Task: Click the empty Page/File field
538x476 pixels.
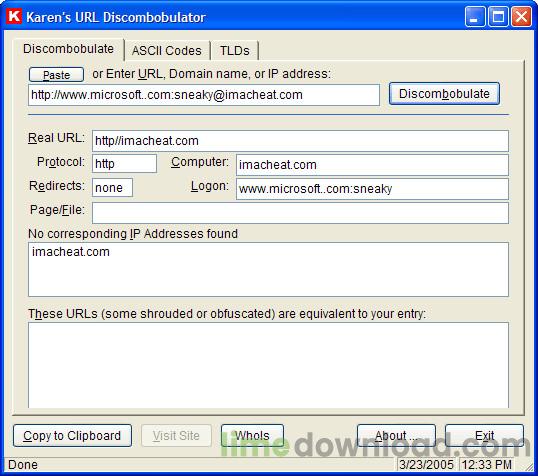Action: (x=300, y=213)
